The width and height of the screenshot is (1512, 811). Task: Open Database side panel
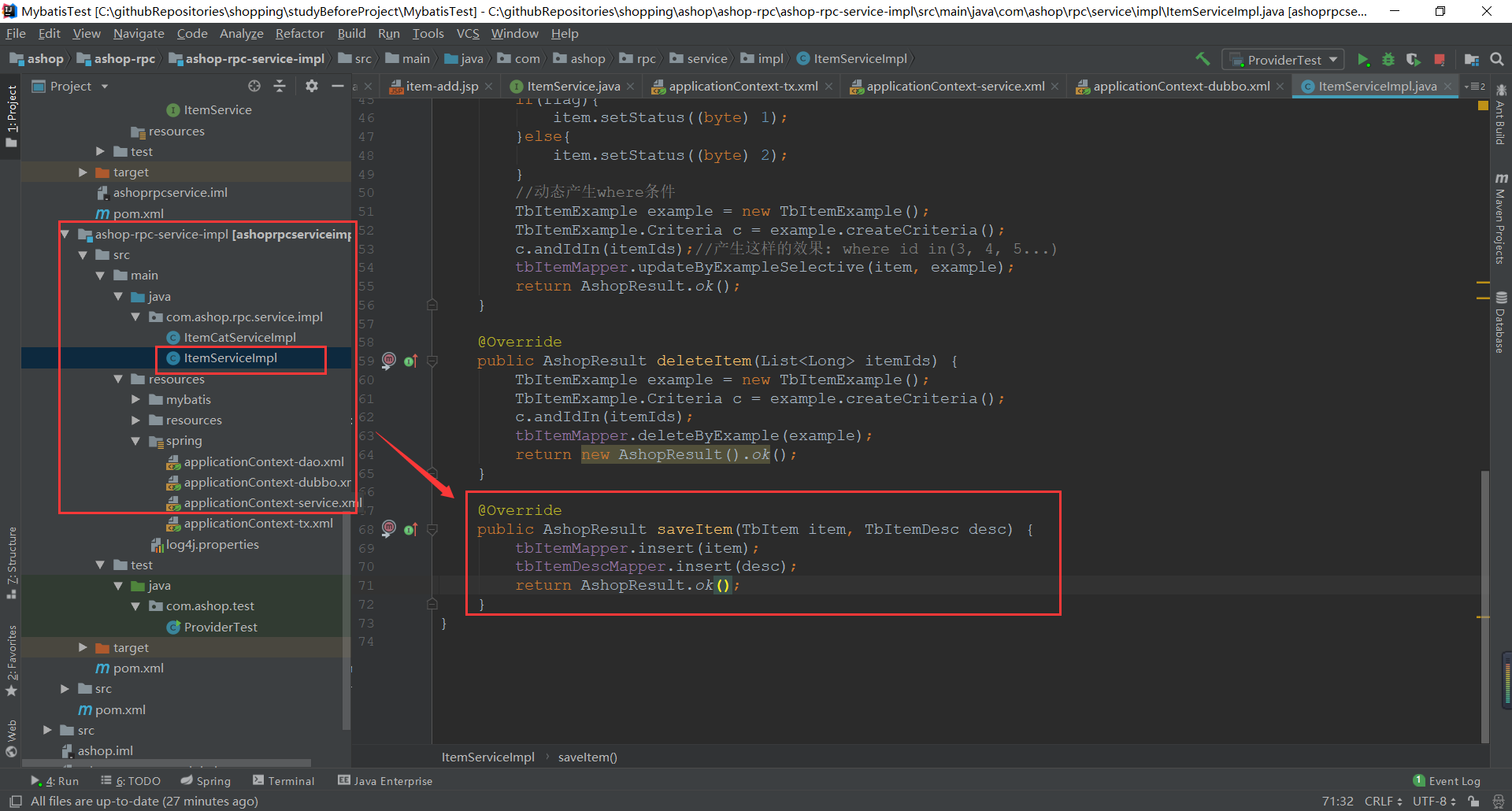1501,322
